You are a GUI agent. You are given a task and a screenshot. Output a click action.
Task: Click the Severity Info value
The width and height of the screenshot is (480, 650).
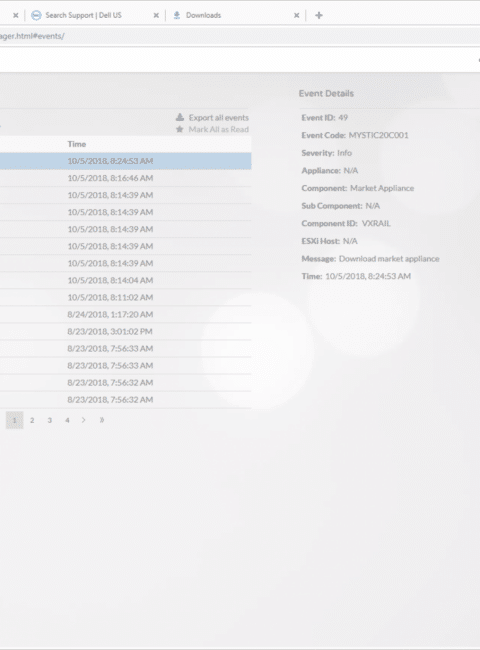pos(344,153)
